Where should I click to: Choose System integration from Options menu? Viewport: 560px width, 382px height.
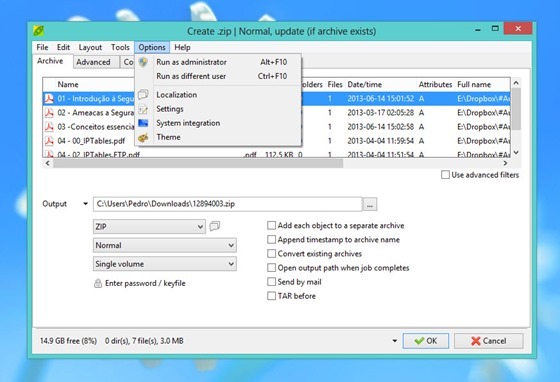click(218, 123)
